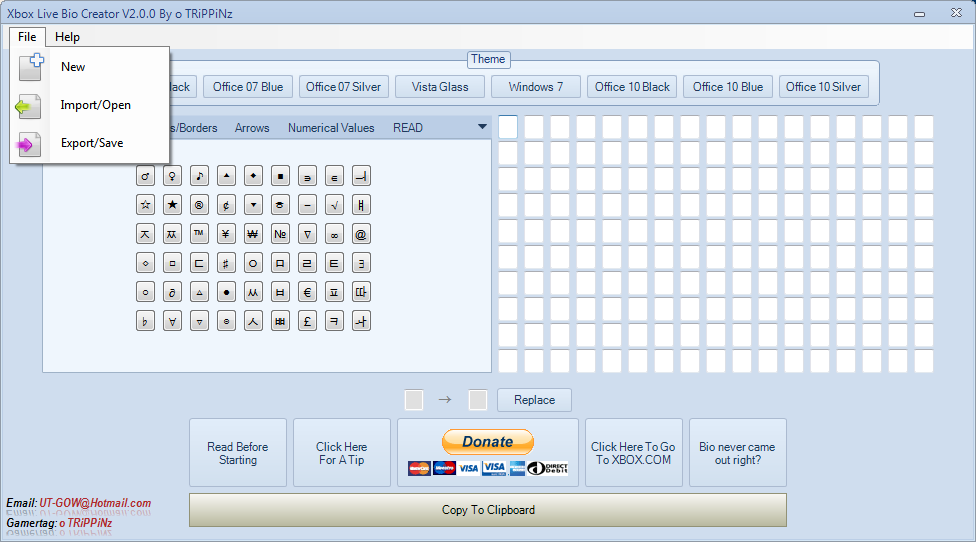The width and height of the screenshot is (976, 542).
Task: Insert the yen ¥ symbol
Action: pos(227,234)
